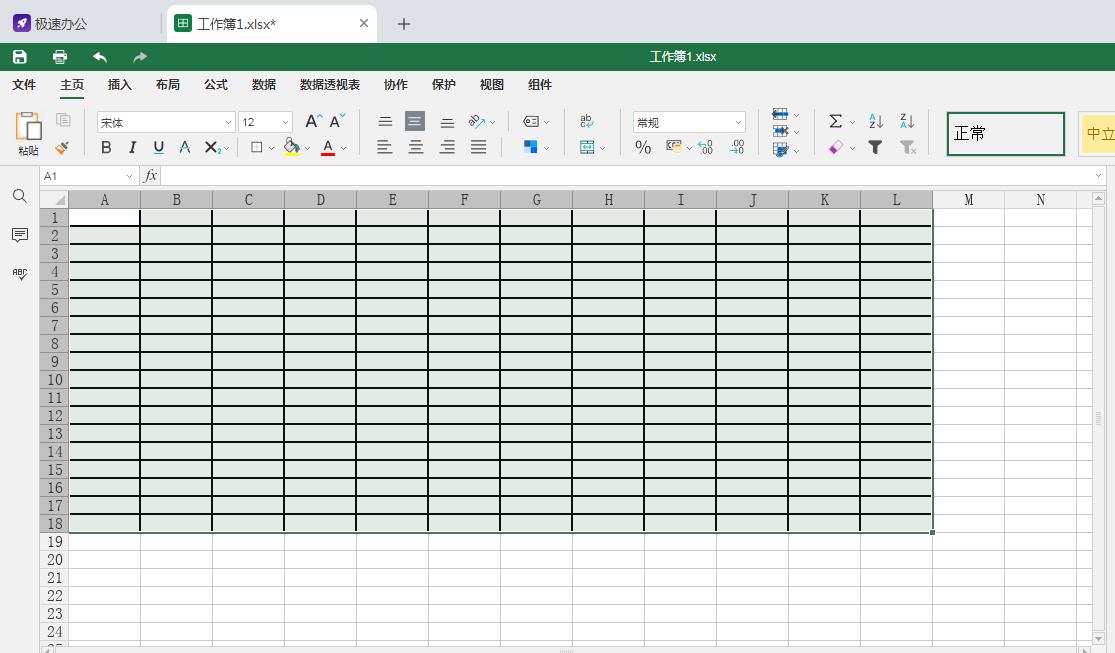
Task: Toggle bold formatting
Action: 106,147
